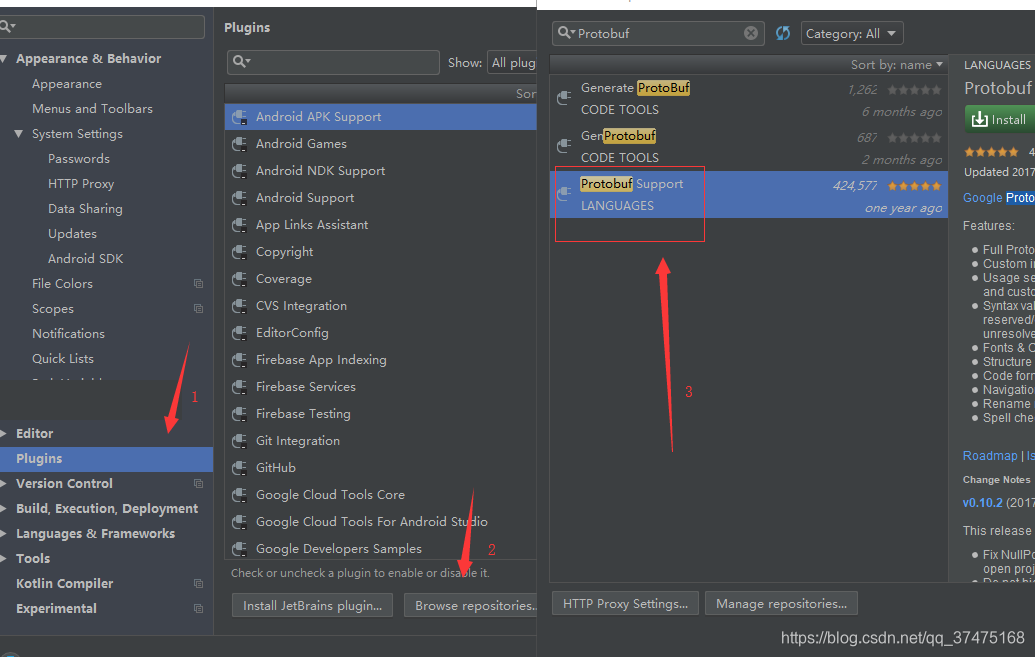Open the Passwords settings page
The width and height of the screenshot is (1035, 657).
click(x=79, y=159)
